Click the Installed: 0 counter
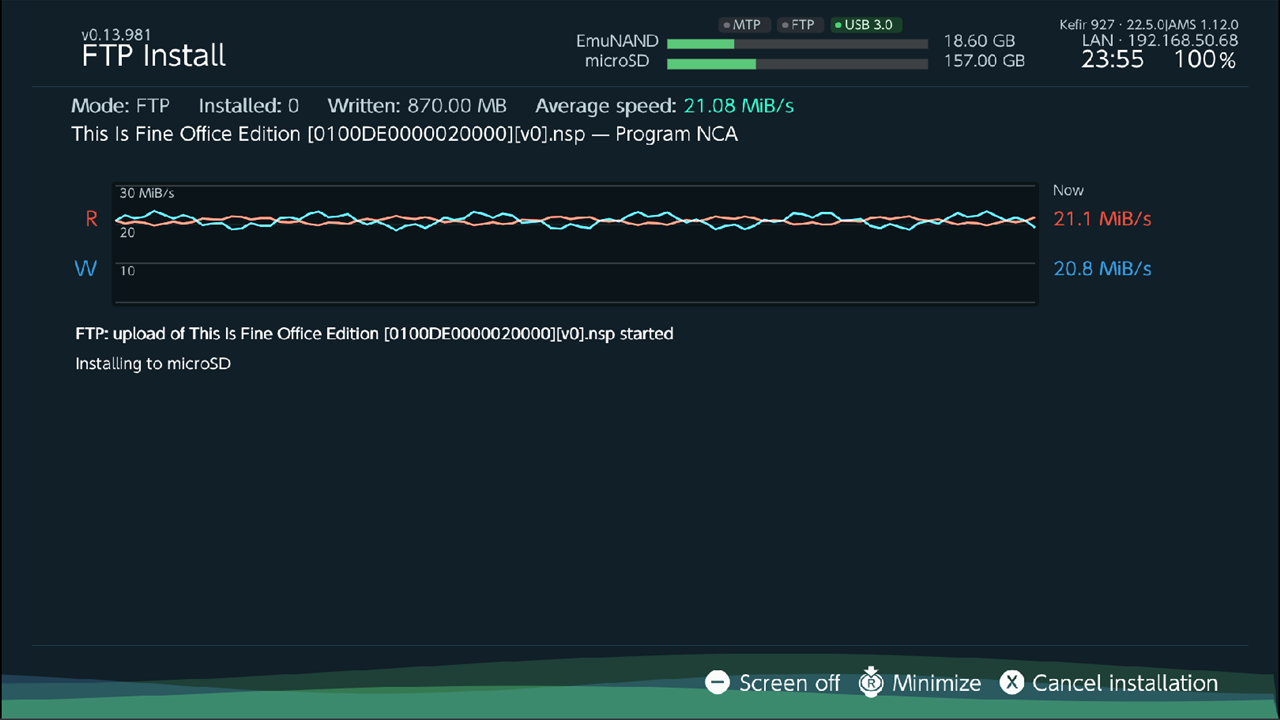 click(x=249, y=106)
